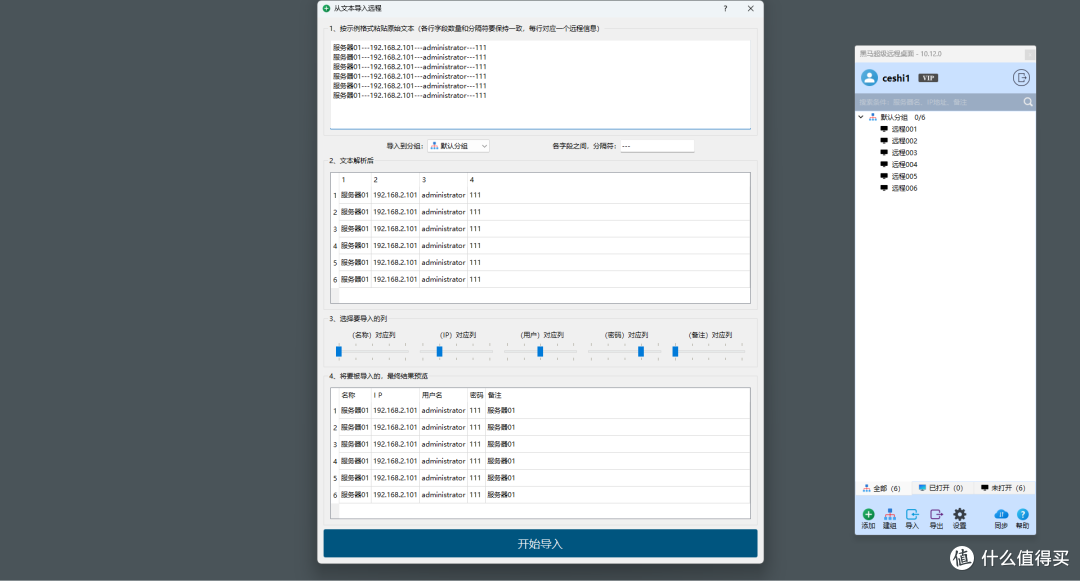Click row 6 IP cell in parsed table
The image size is (1080, 581).
click(x=395, y=279)
